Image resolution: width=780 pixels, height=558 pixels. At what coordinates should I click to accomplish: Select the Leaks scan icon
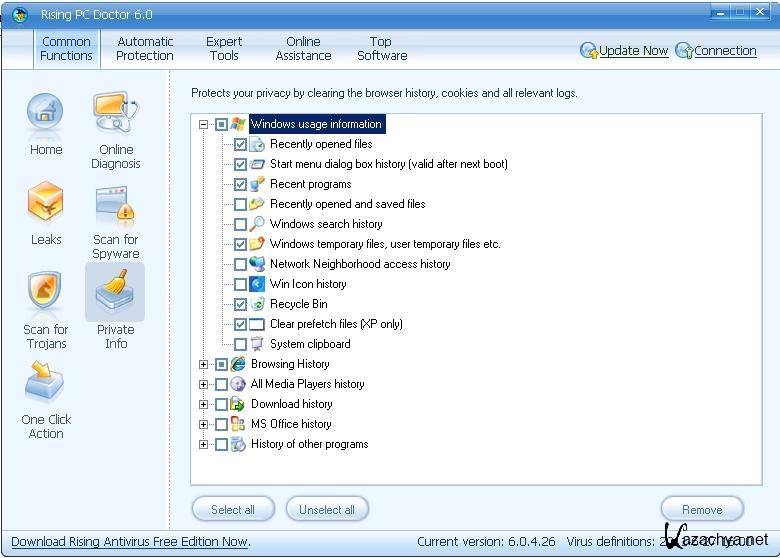point(46,203)
